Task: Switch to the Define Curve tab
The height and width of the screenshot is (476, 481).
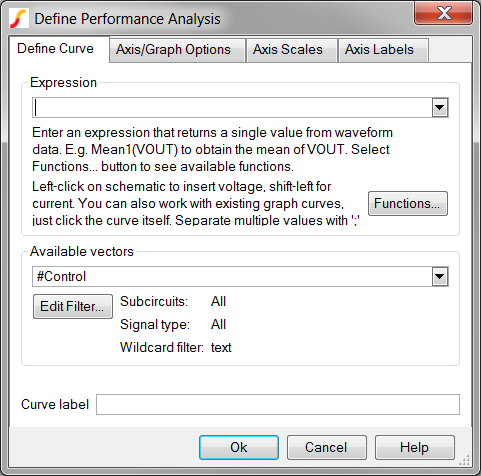Action: (x=56, y=49)
